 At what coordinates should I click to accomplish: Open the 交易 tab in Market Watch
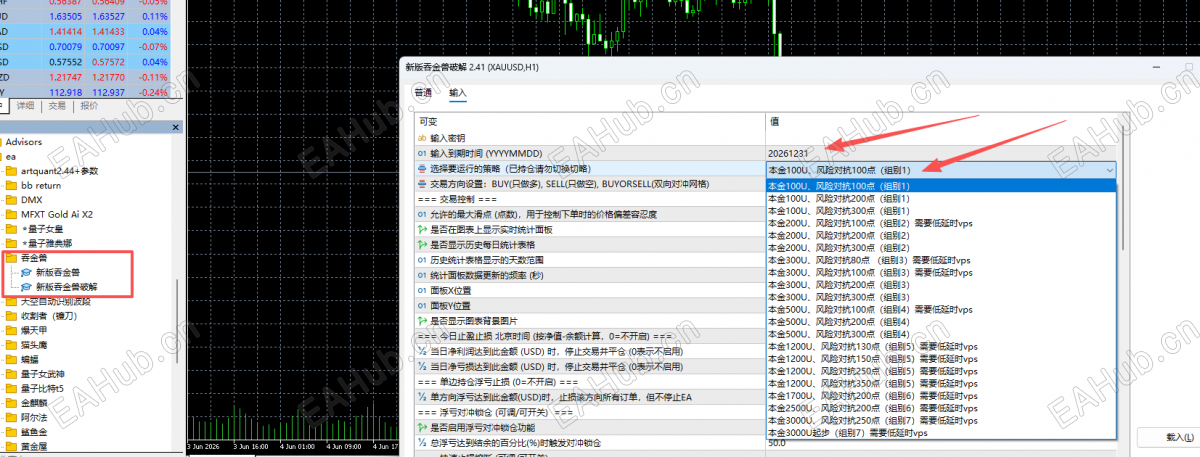pos(57,105)
